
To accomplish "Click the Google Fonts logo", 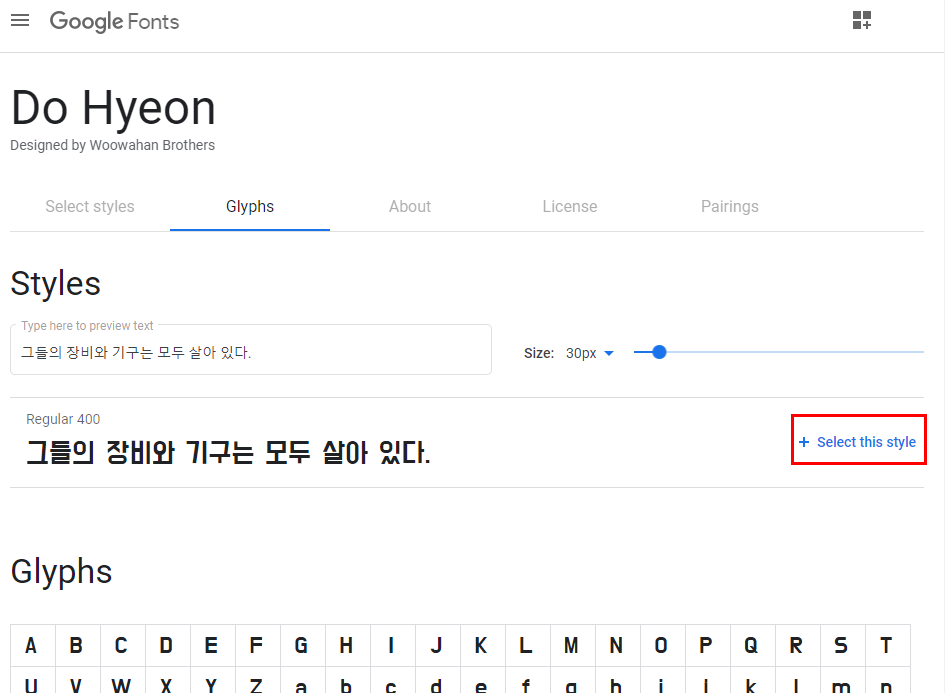I will pos(115,22).
